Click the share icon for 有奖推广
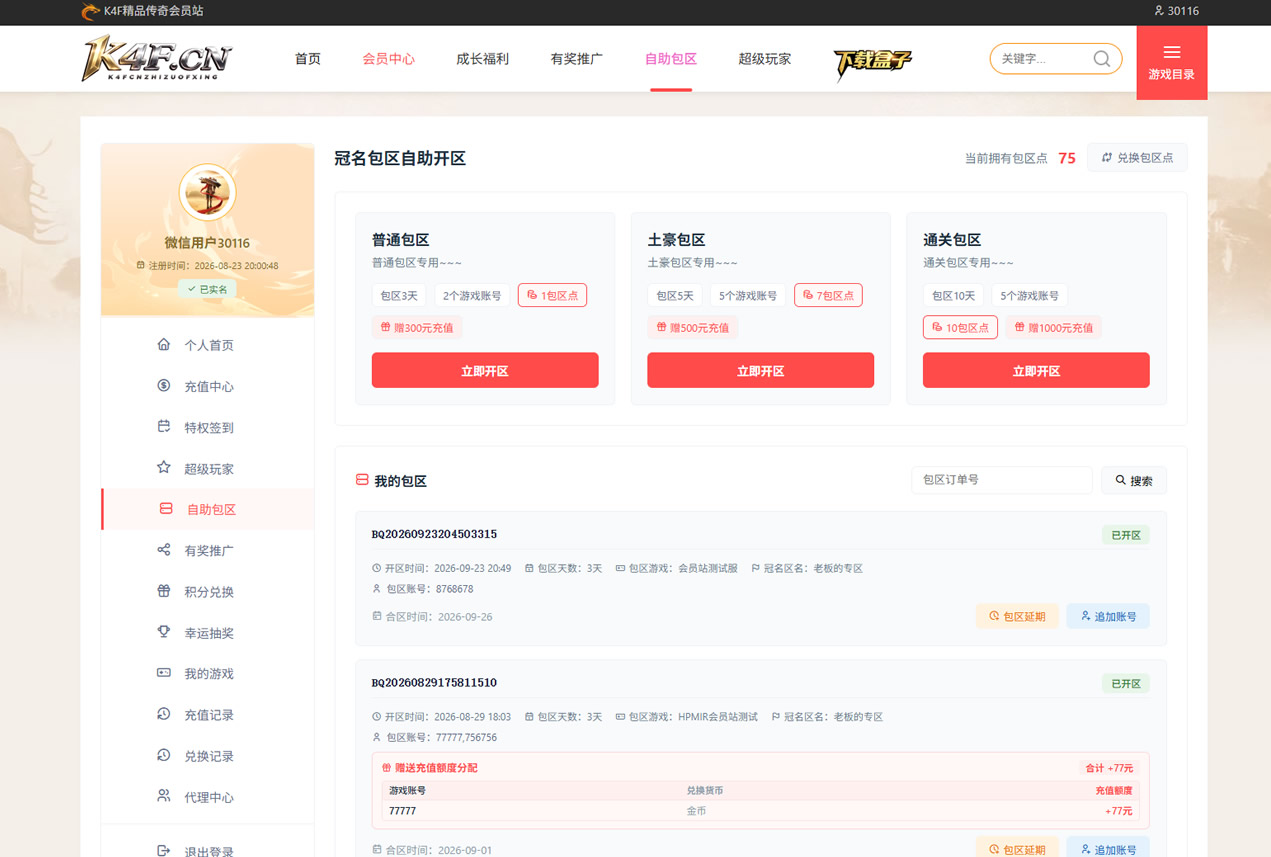 point(164,550)
